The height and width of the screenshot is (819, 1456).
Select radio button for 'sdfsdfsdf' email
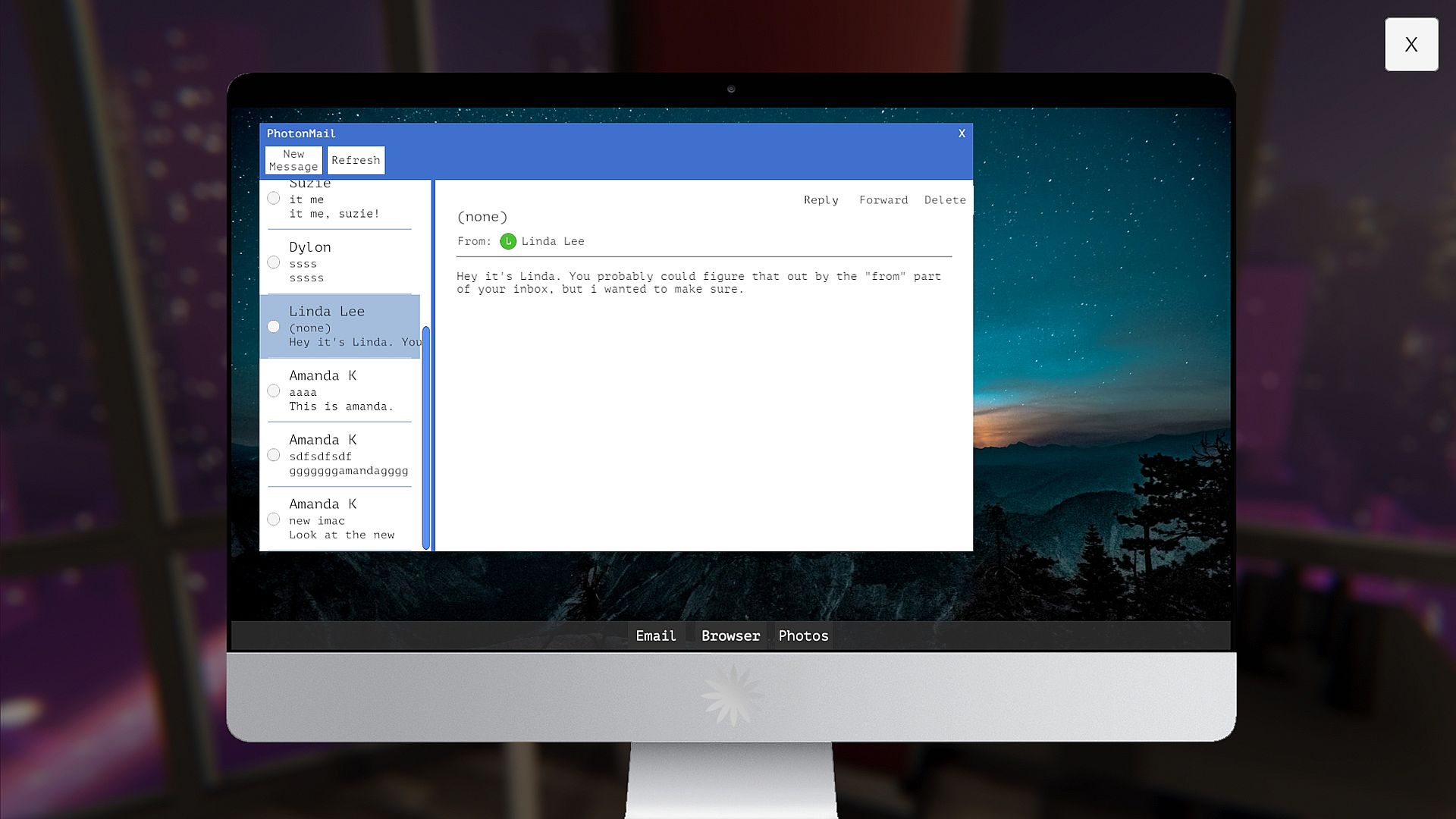coord(274,455)
